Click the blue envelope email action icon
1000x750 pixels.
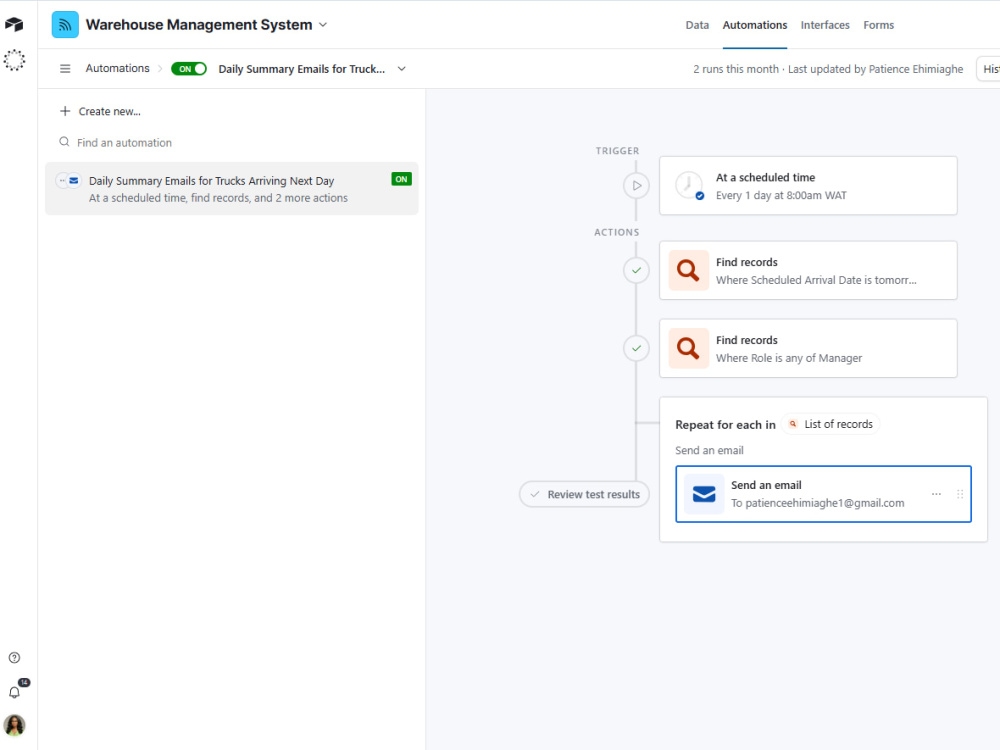[x=704, y=494]
